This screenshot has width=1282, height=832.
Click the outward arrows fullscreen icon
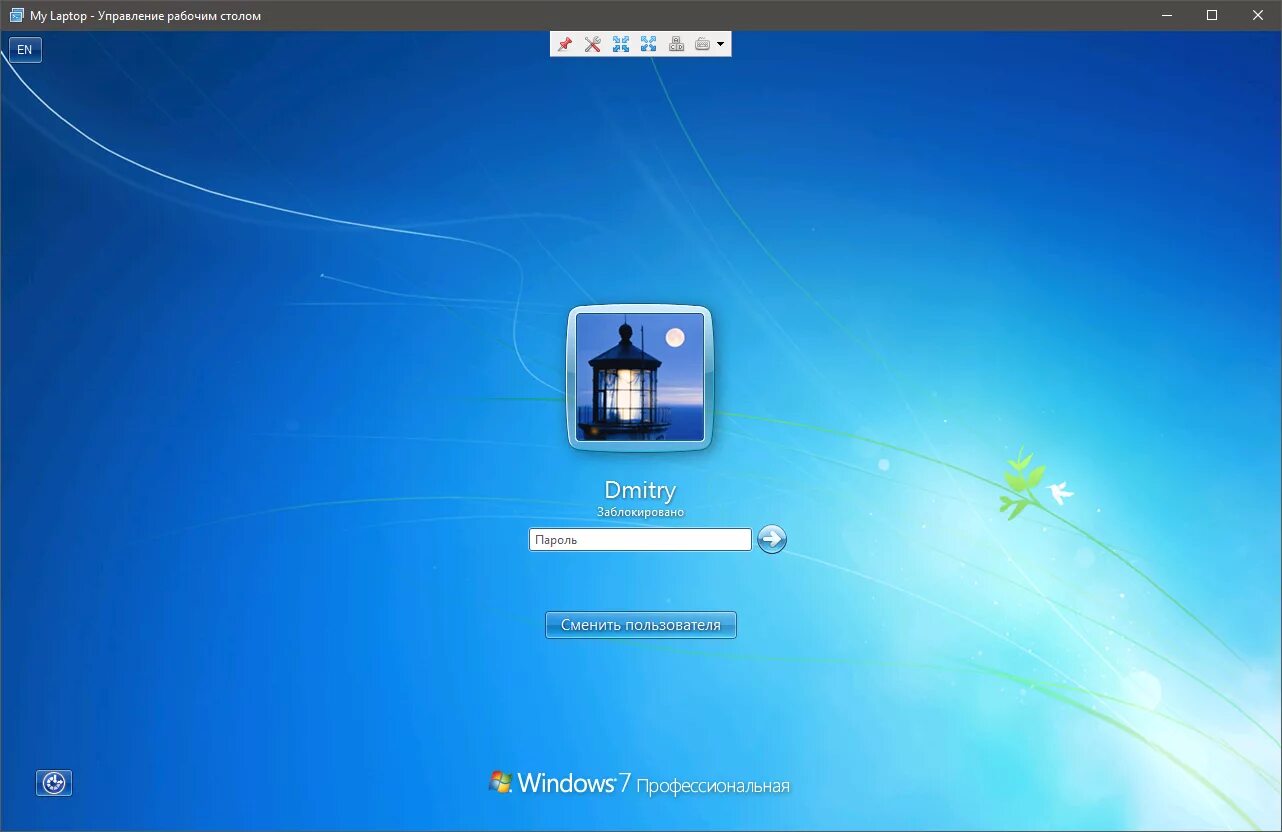(x=649, y=44)
